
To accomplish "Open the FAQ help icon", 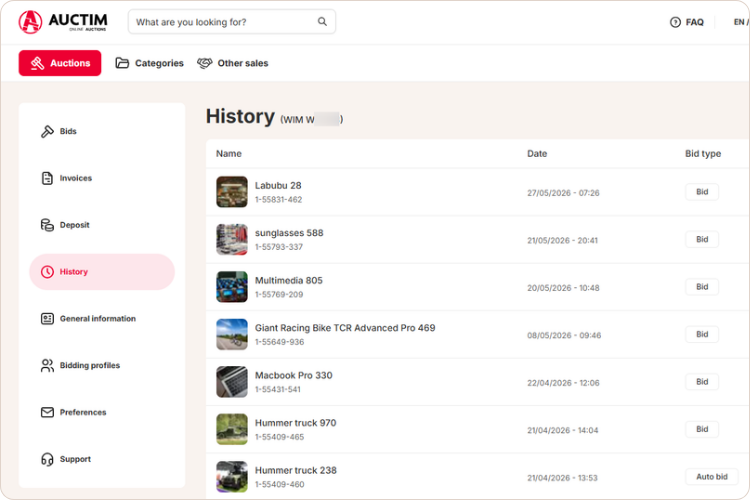I will pos(675,22).
